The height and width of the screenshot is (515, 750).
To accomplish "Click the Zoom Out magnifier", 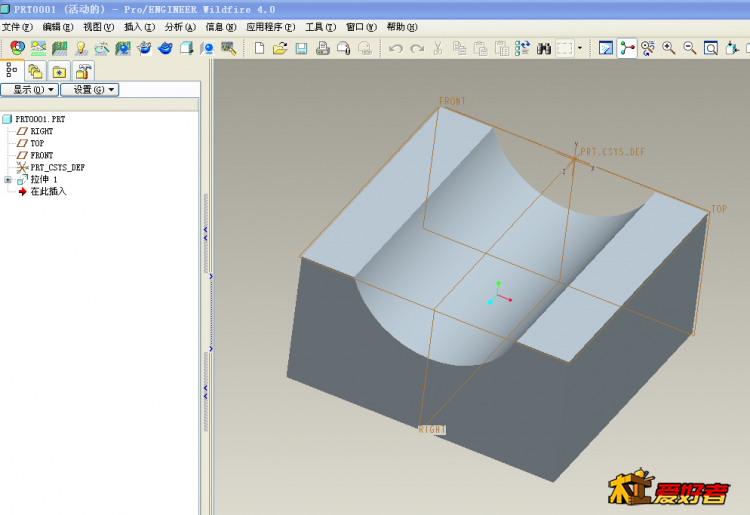I will [690, 48].
